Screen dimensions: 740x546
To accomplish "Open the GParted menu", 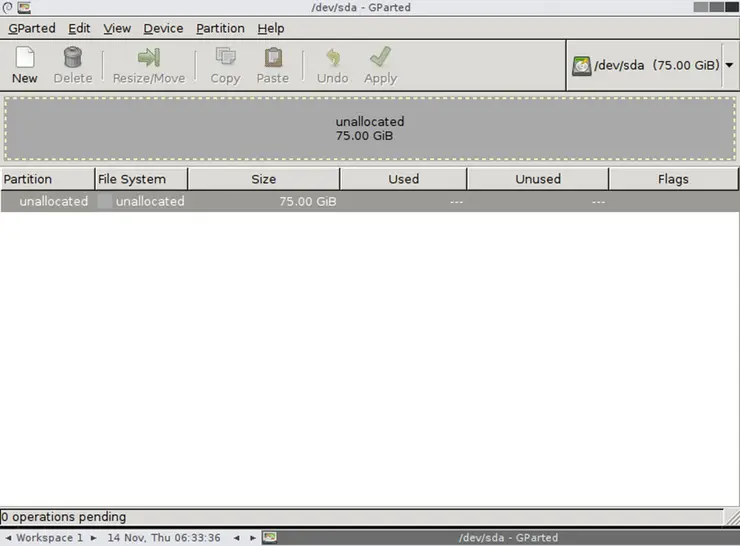I will (32, 28).
